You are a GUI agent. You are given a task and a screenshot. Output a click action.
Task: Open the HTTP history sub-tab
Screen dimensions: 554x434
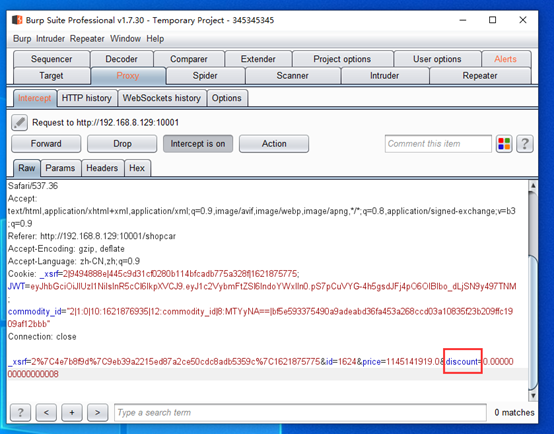tap(87, 98)
